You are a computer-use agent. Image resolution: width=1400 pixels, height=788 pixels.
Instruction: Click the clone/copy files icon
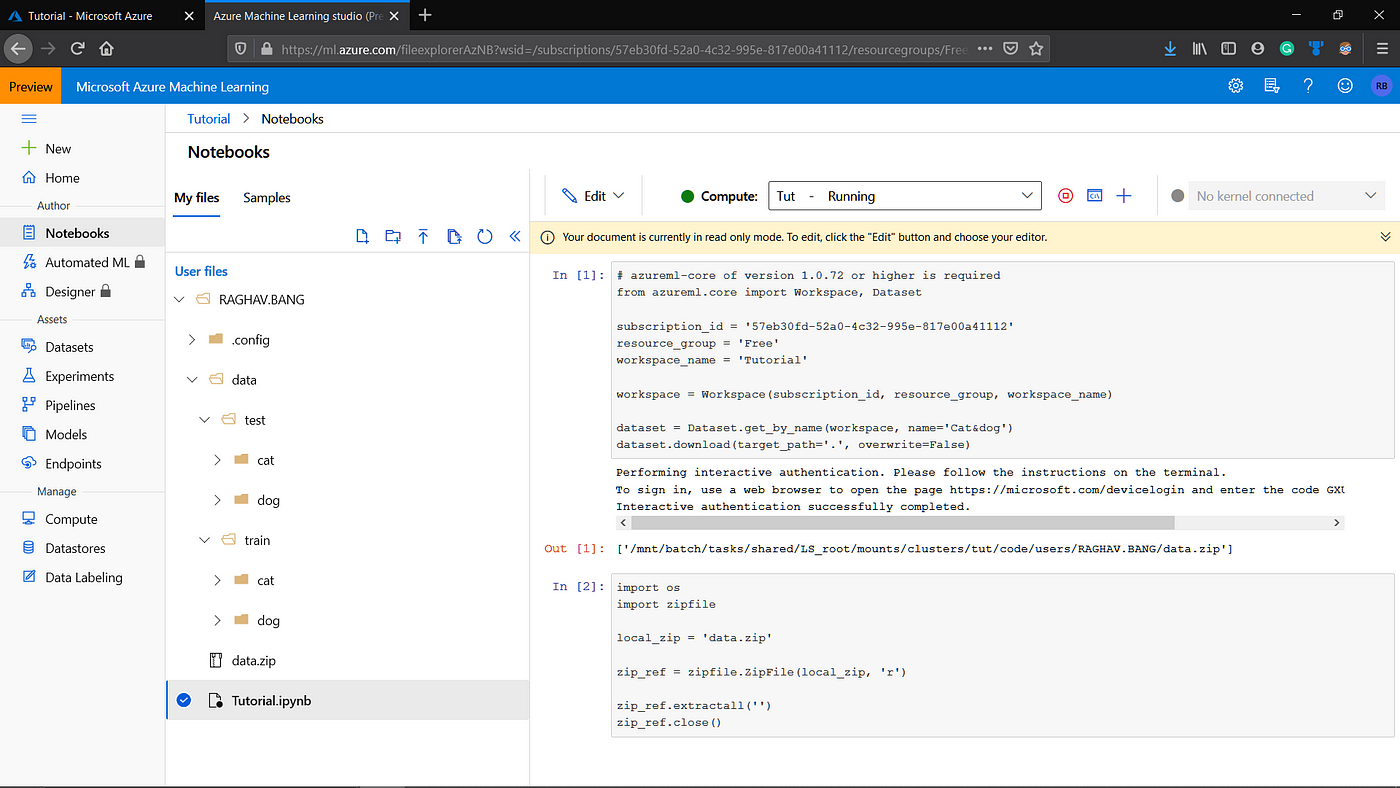(454, 236)
